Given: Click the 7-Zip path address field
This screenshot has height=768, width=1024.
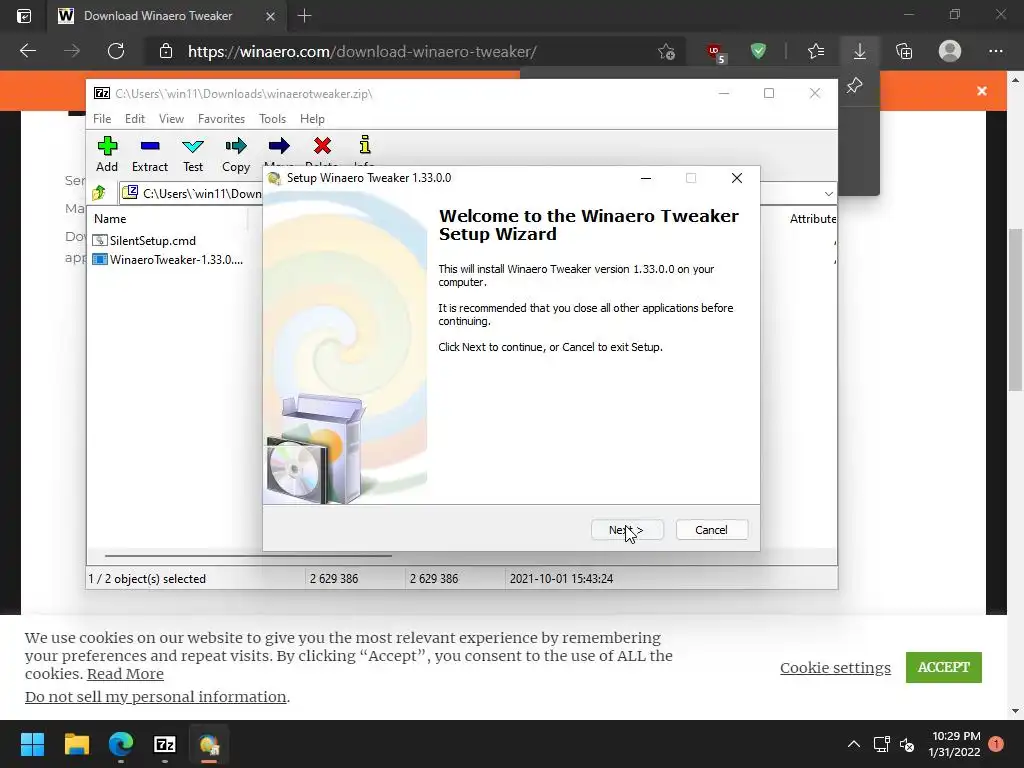Looking at the screenshot, I should pyautogui.click(x=202, y=193).
